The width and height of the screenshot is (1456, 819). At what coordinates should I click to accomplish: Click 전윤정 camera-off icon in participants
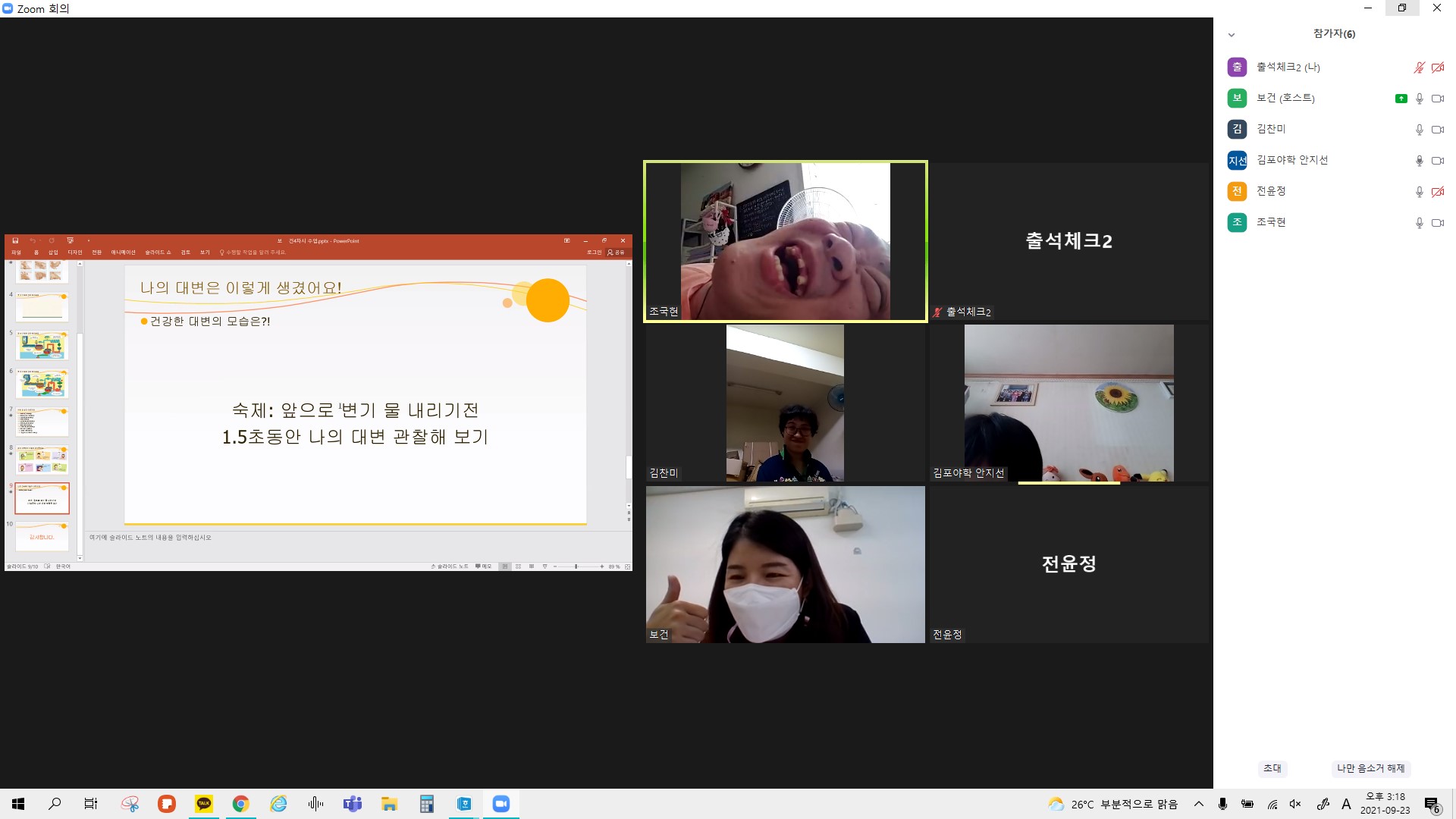1437,192
